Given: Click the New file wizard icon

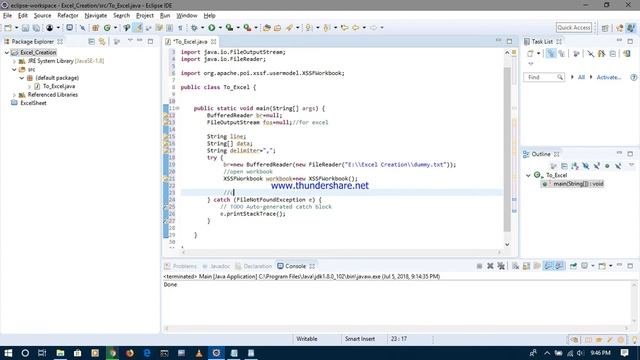Looking at the screenshot, I should click(x=8, y=28).
